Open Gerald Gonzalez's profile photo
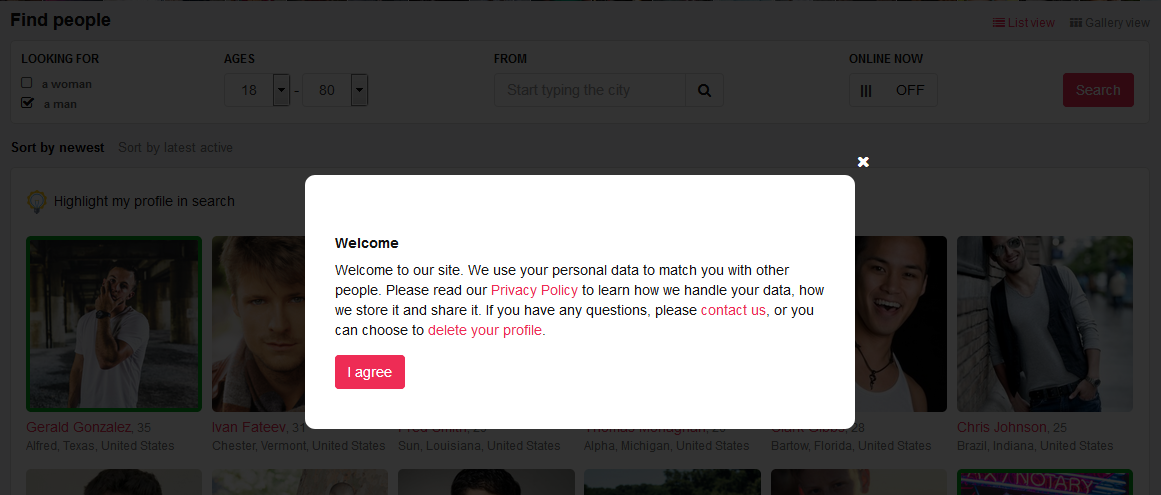Image resolution: width=1161 pixels, height=495 pixels. [x=114, y=324]
